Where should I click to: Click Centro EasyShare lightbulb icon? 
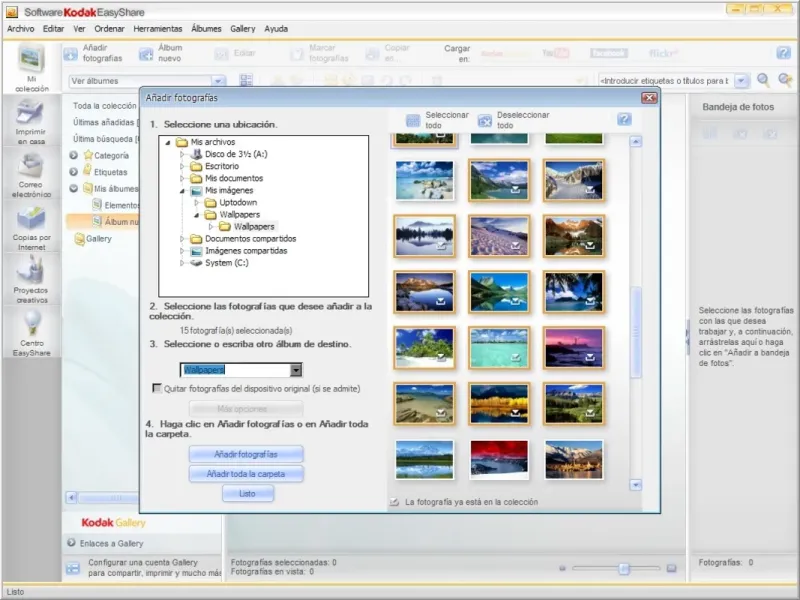[31, 324]
